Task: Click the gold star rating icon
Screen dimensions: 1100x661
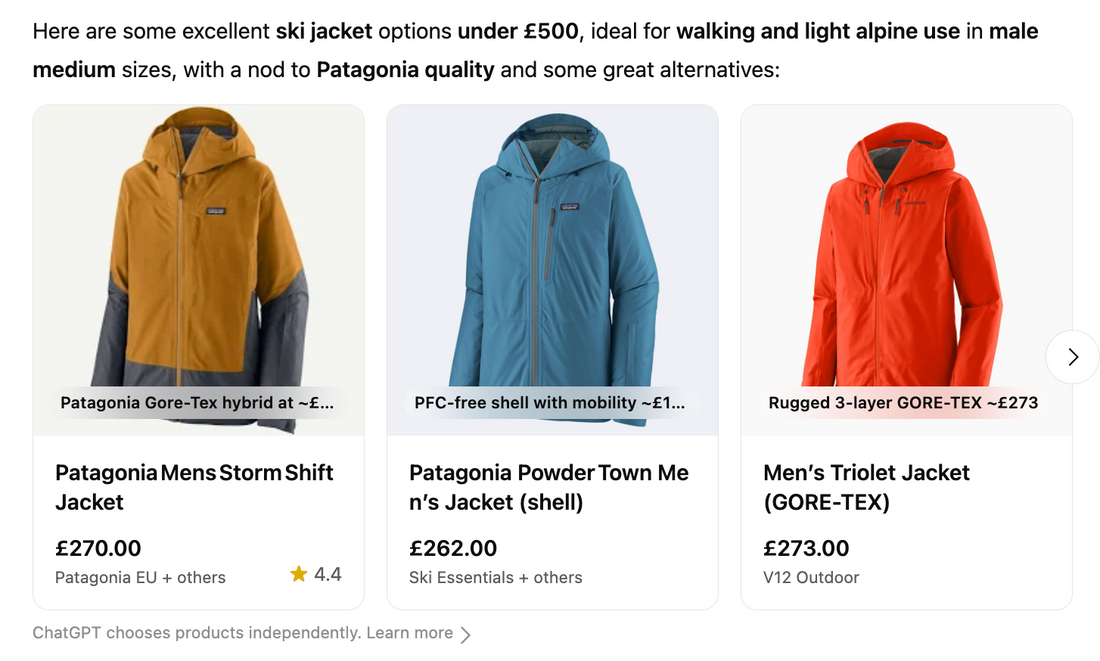Action: click(298, 574)
